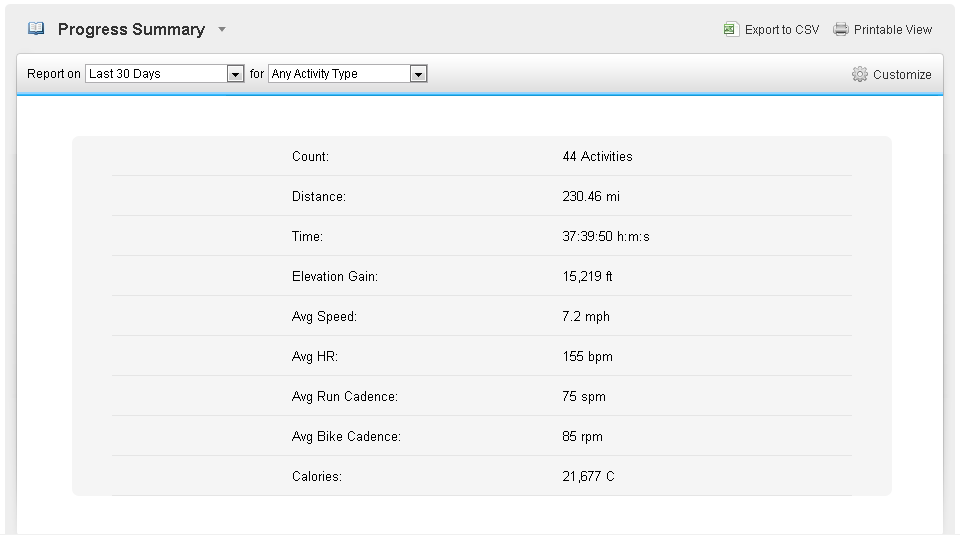Open the Last 30 Days dropdown arrow
Viewport: 960px width, 535px height.
235,74
